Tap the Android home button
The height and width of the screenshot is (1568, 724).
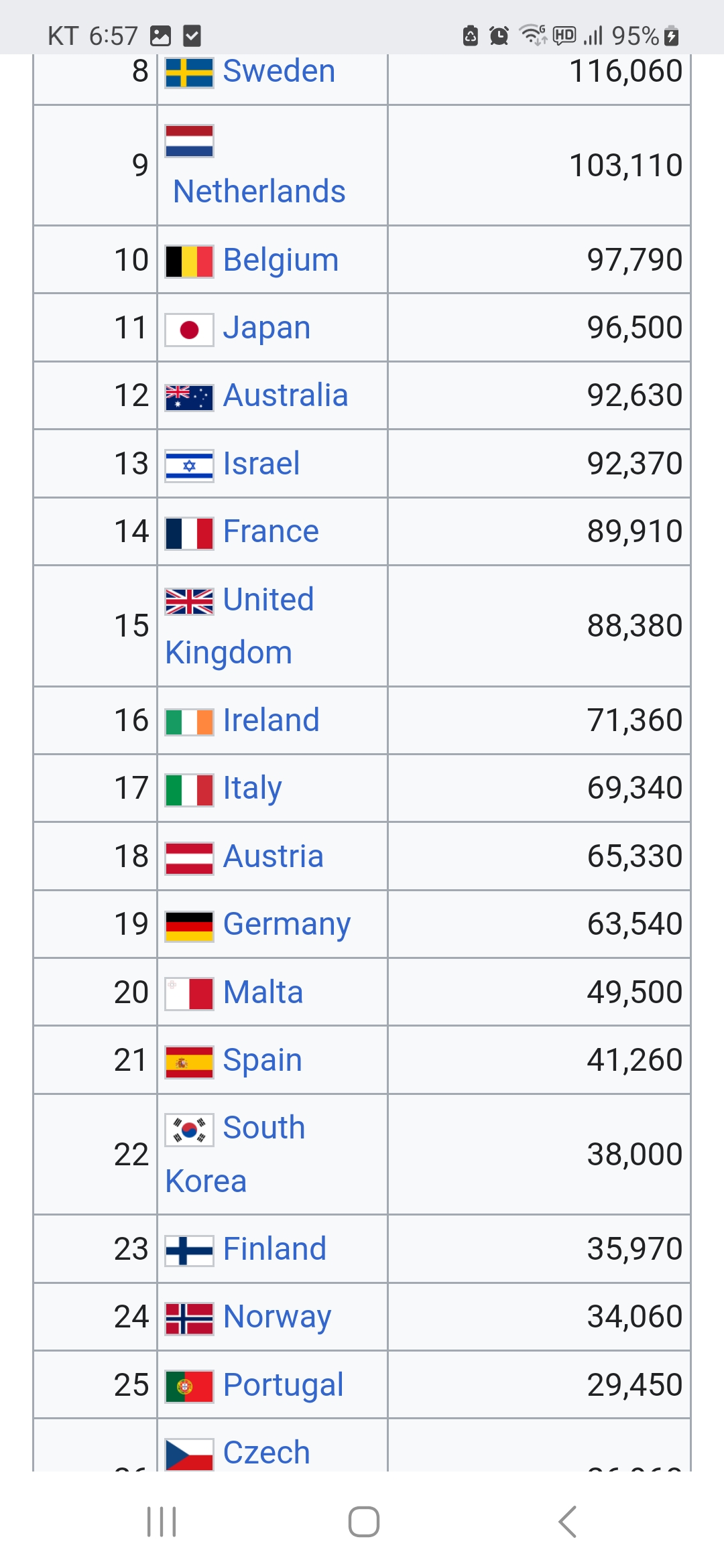click(364, 1522)
